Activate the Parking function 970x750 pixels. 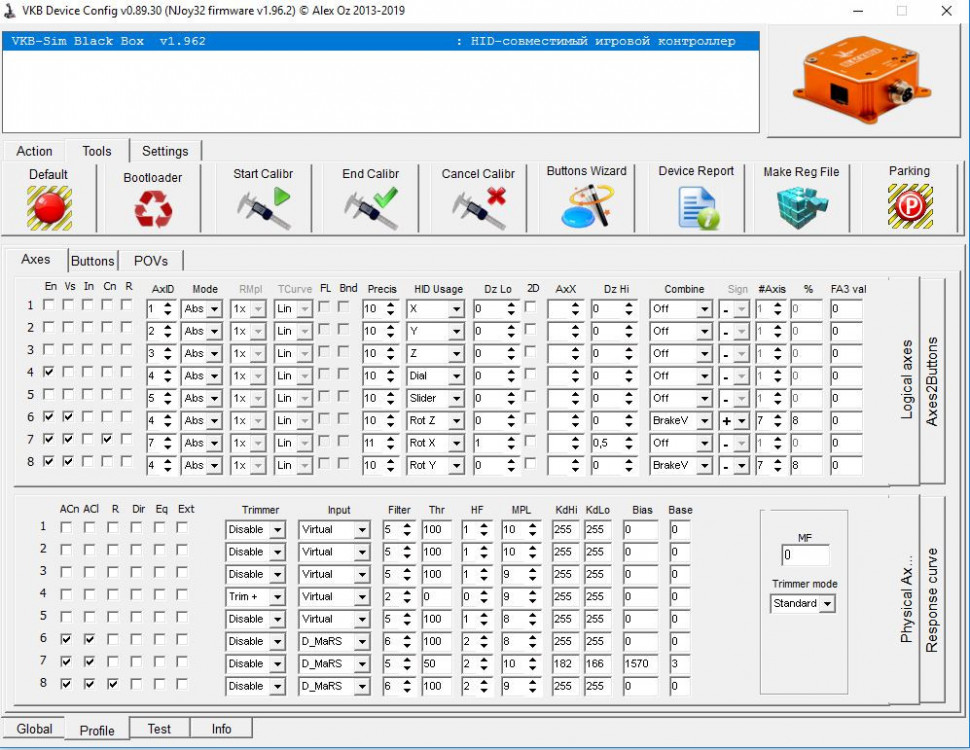tap(909, 207)
